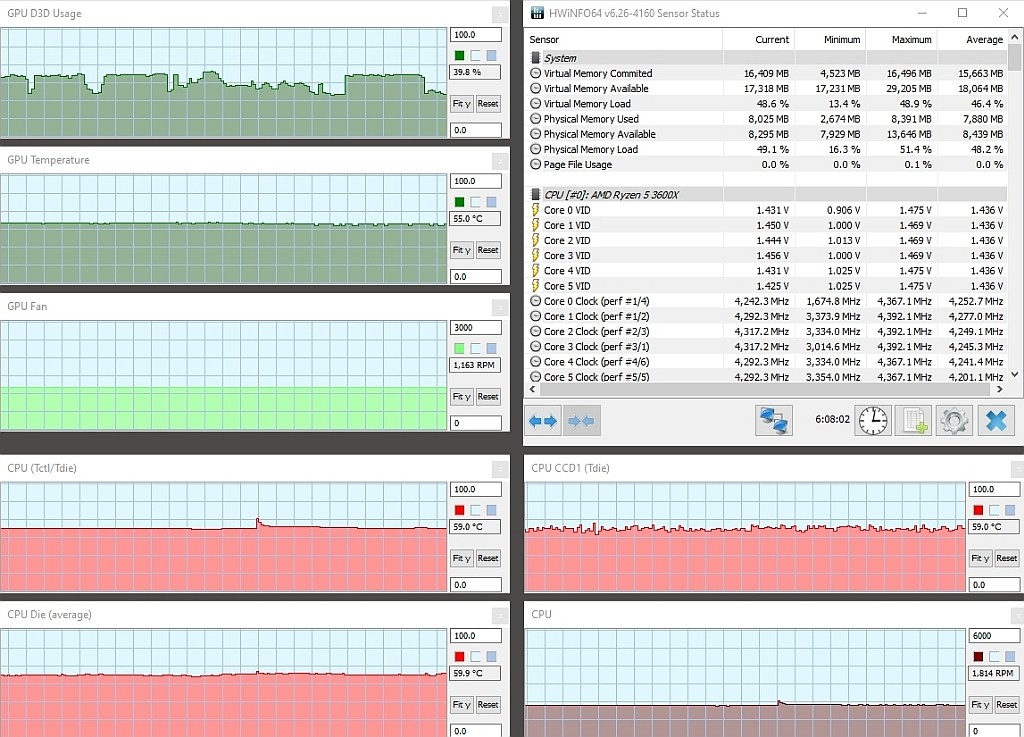Viewport: 1024px width, 737px height.
Task: Click the System group chip icon
Action: [x=536, y=58]
